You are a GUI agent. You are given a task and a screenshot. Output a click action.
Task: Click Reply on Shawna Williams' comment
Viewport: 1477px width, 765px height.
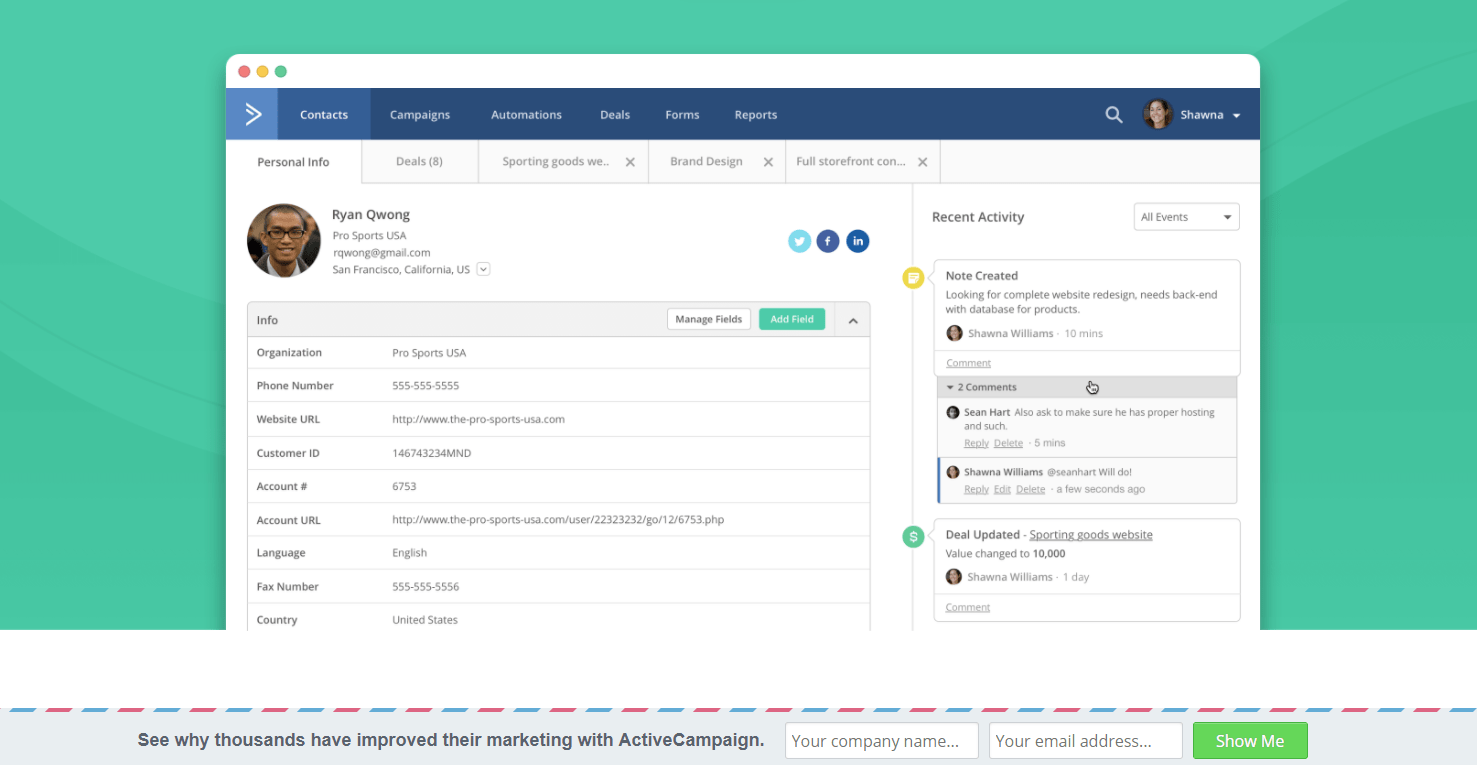tap(976, 489)
